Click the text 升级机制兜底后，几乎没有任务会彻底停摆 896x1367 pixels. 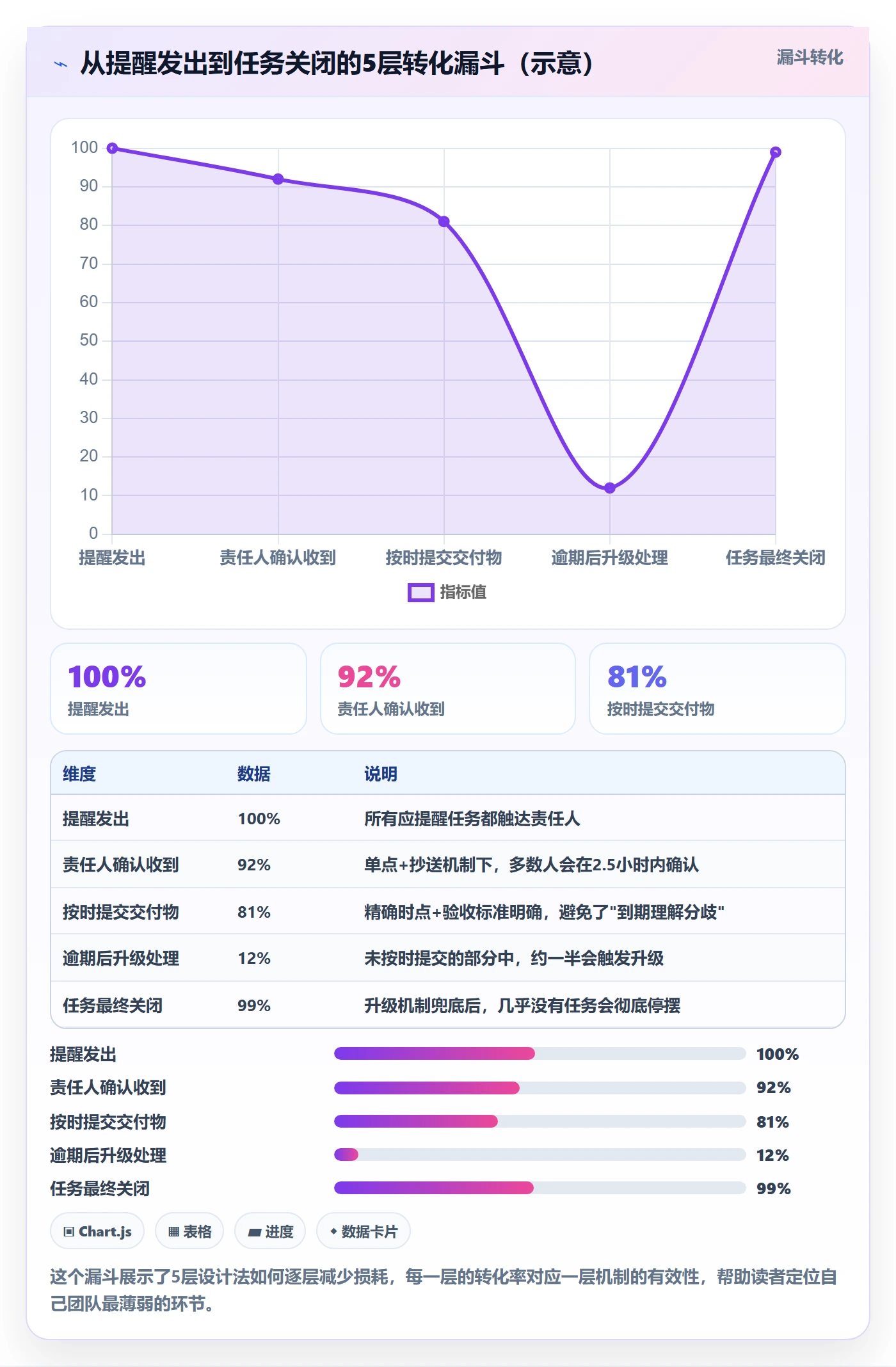tap(522, 1005)
